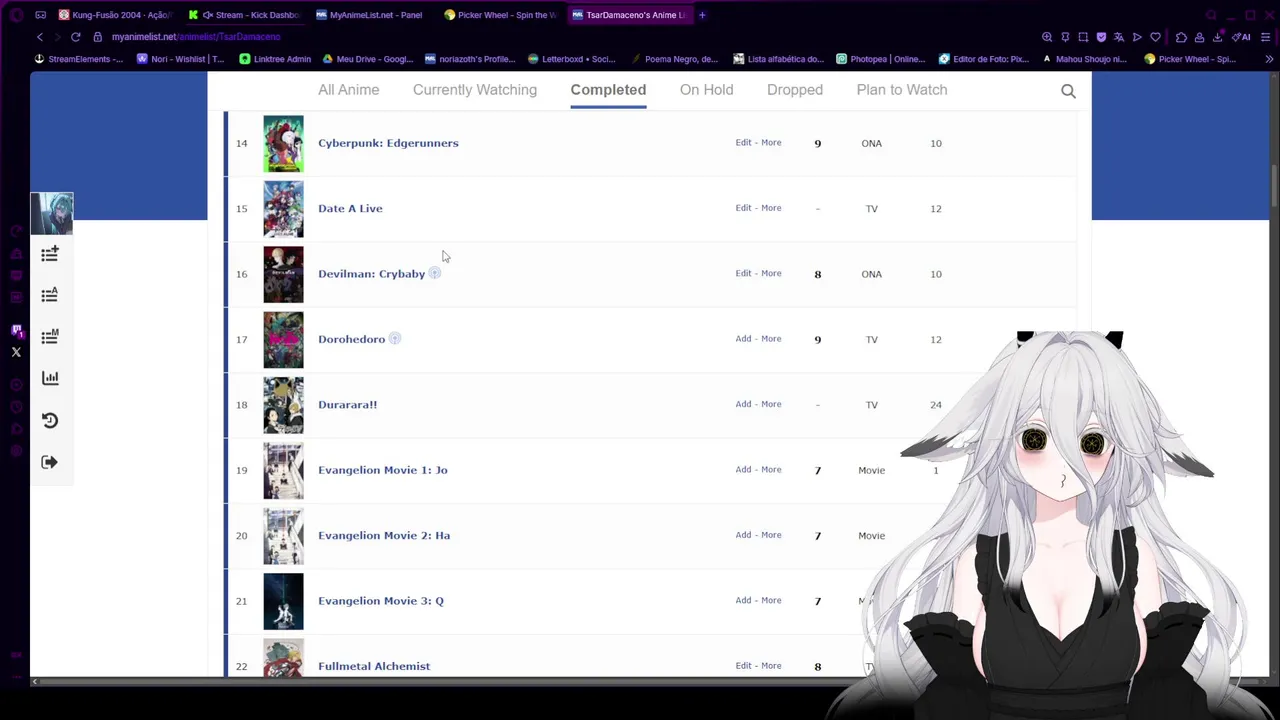
Task: Expand More for Fullmetal Alchemist
Action: [771, 666]
